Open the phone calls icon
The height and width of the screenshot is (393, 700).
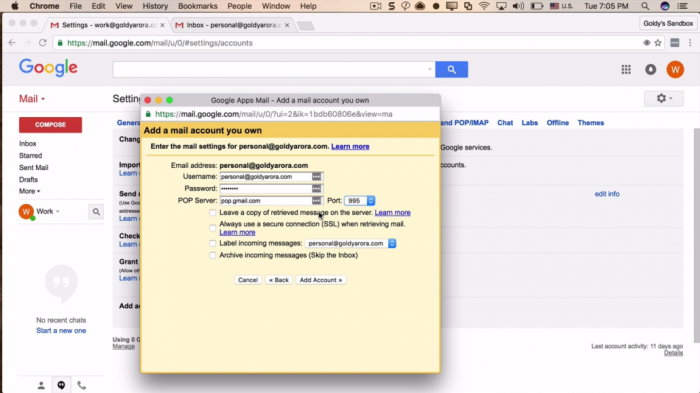(81, 385)
